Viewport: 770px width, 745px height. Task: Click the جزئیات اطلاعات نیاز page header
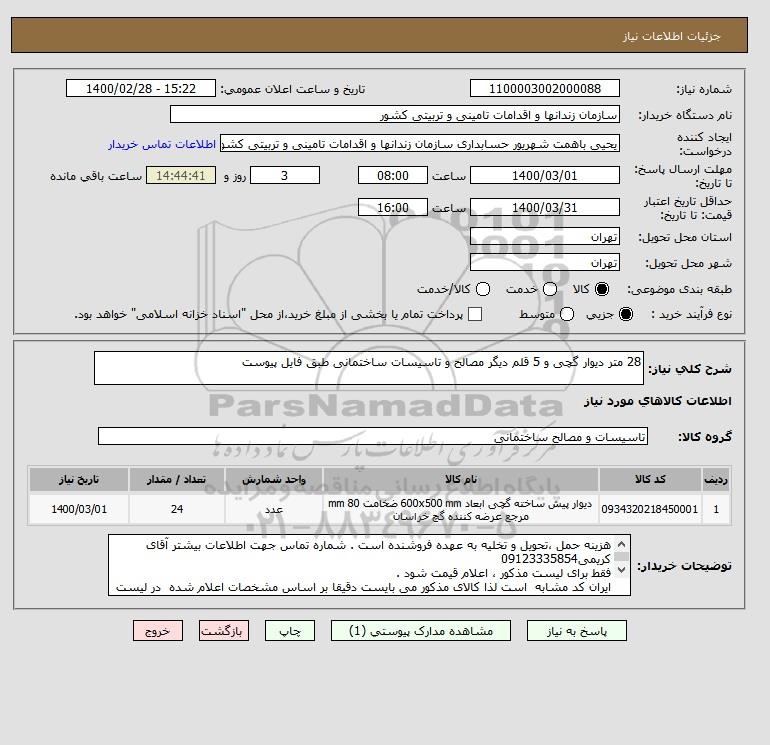click(671, 36)
